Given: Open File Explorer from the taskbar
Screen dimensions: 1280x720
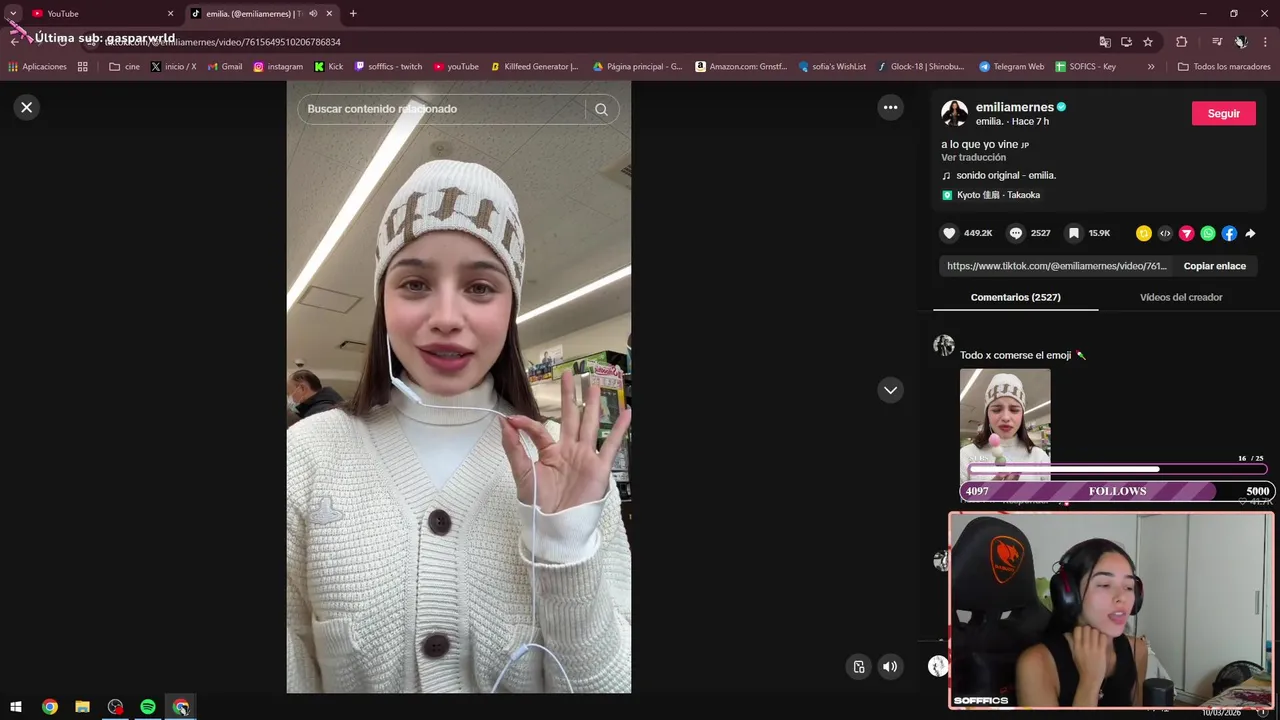Looking at the screenshot, I should pos(82,707).
